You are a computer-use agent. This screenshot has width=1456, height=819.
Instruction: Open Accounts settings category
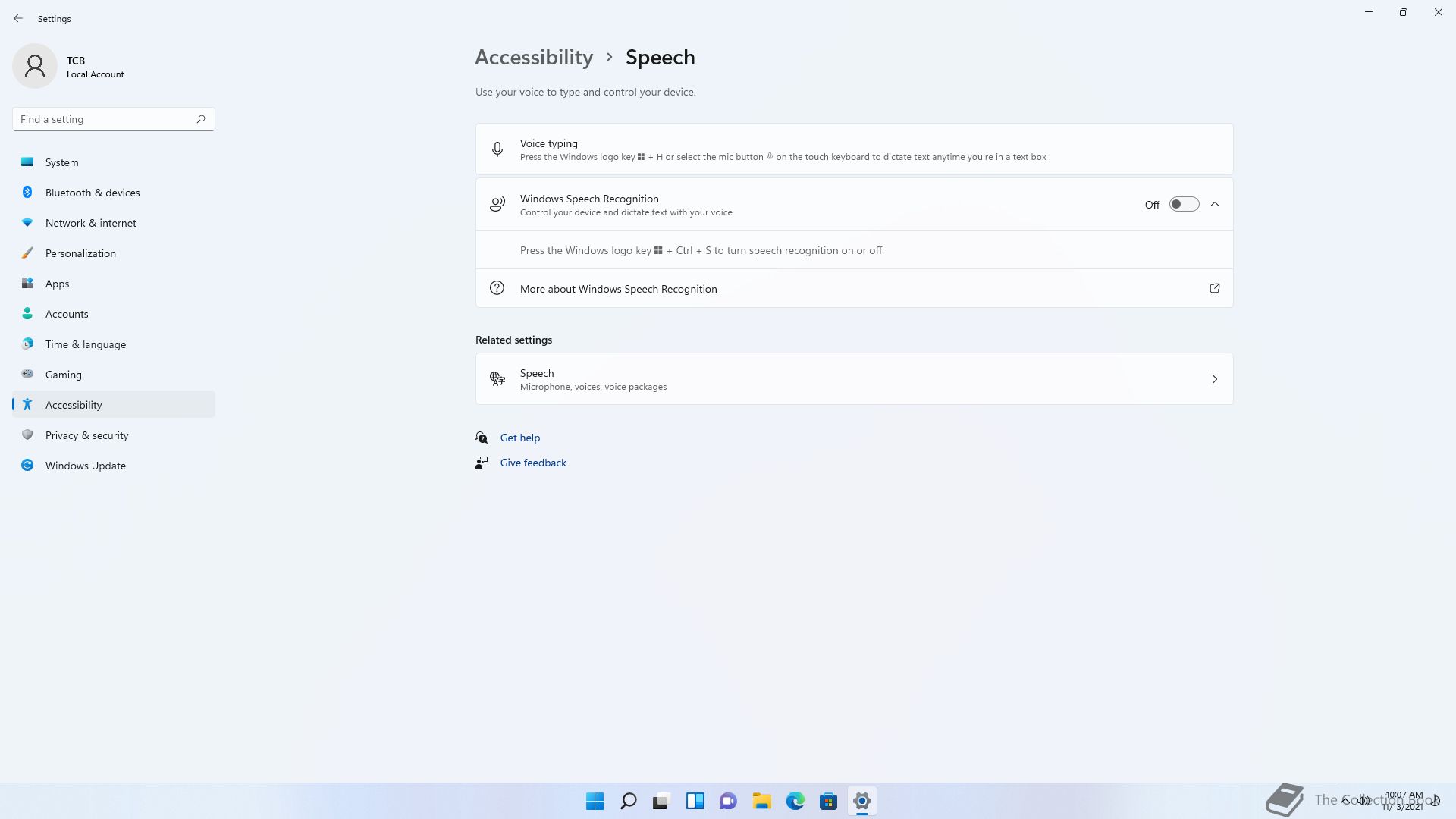[114, 314]
